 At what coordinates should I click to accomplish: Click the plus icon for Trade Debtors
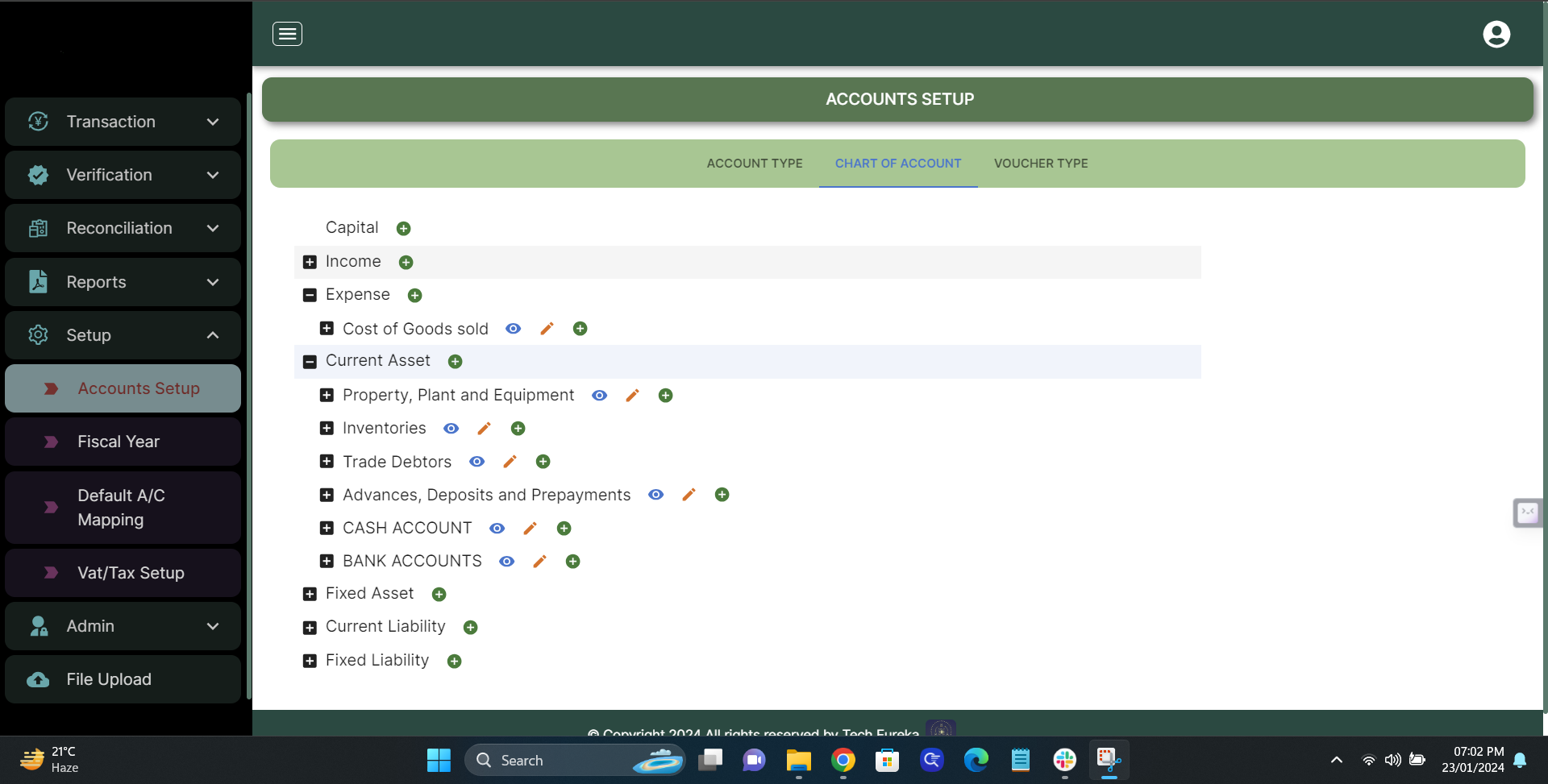[x=543, y=462]
